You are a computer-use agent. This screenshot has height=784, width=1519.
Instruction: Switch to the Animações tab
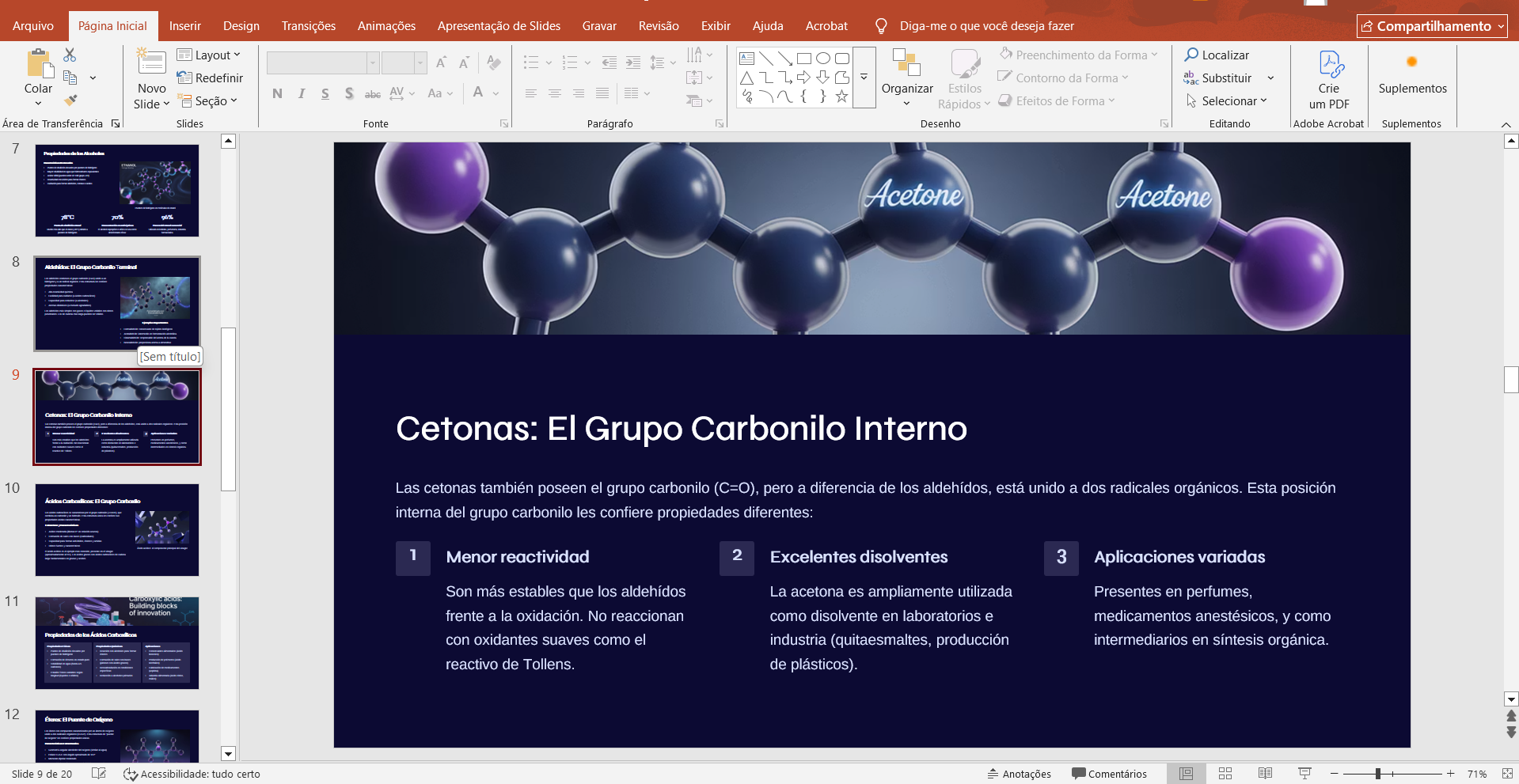click(x=386, y=26)
